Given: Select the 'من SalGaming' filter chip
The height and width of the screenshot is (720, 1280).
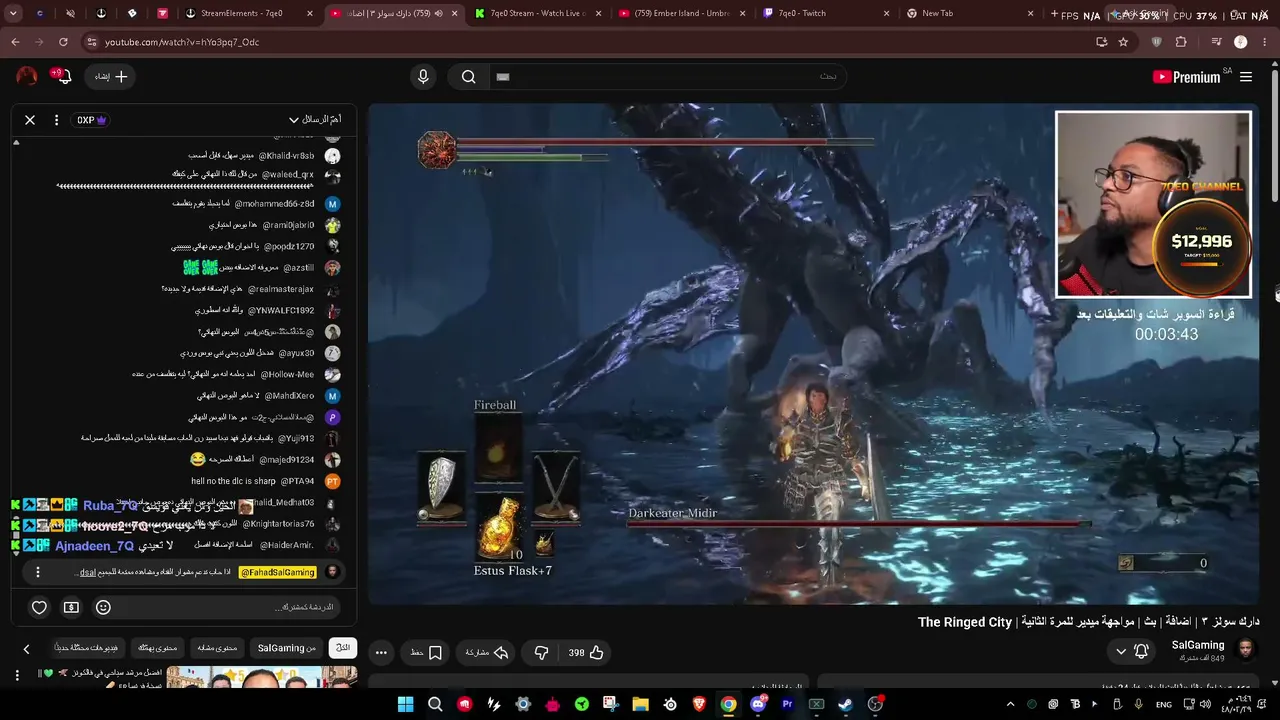Looking at the screenshot, I should pyautogui.click(x=287, y=648).
